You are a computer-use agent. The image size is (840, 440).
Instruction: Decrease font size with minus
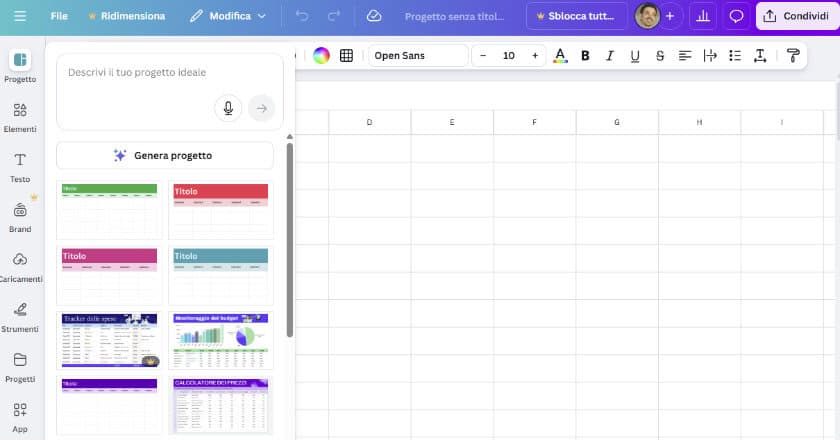pyautogui.click(x=483, y=55)
